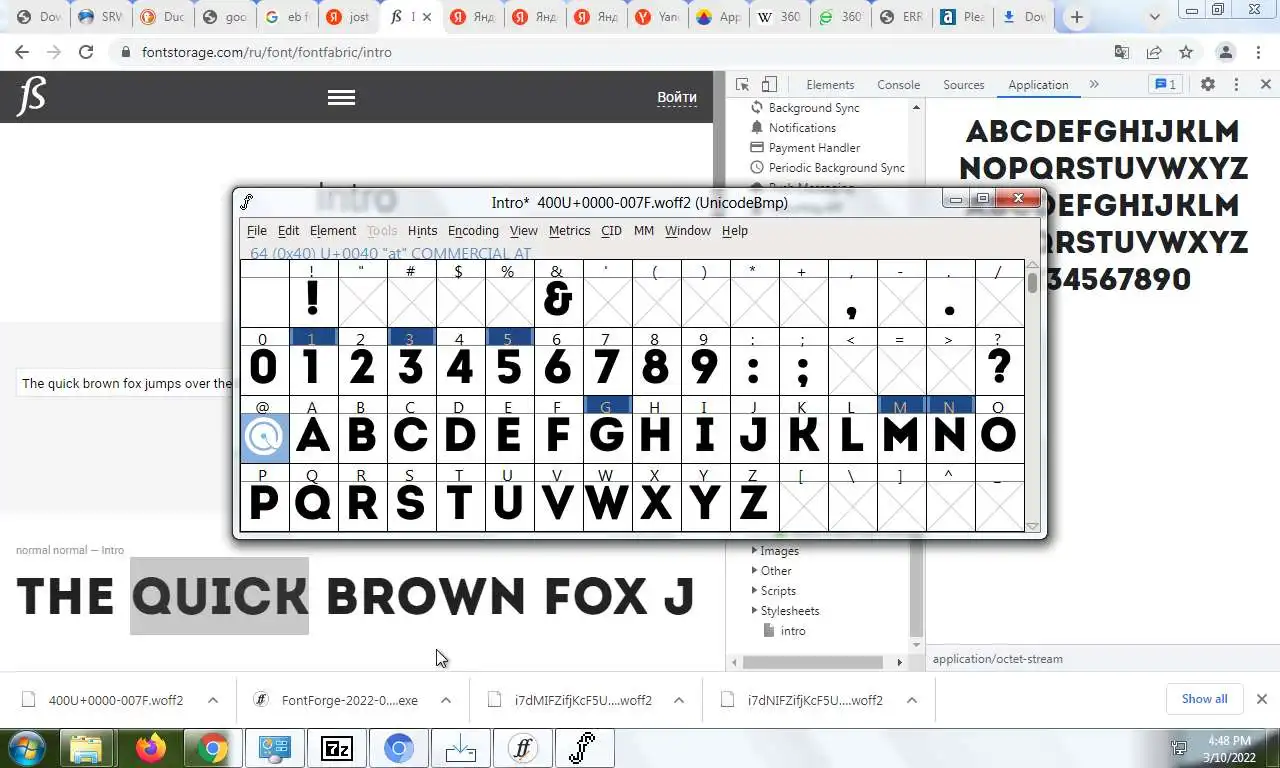Select Background Sync in Application sidebar
This screenshot has height=768, width=1280.
point(814,108)
